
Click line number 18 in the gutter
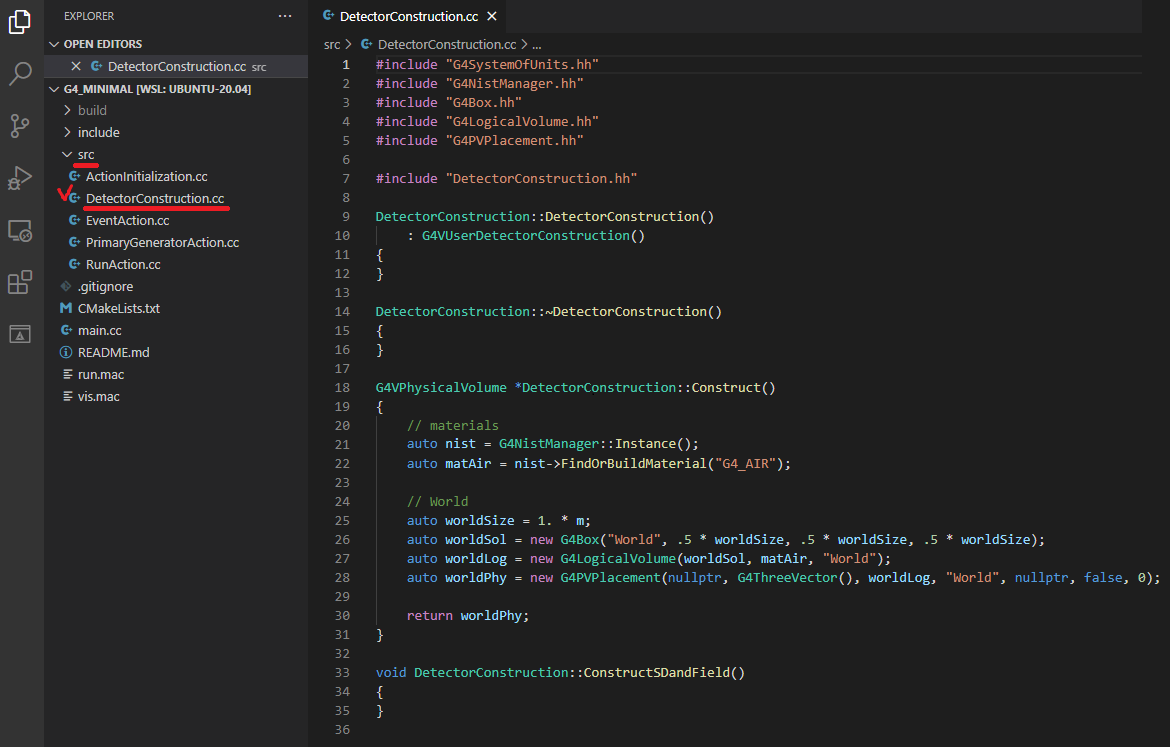point(342,387)
